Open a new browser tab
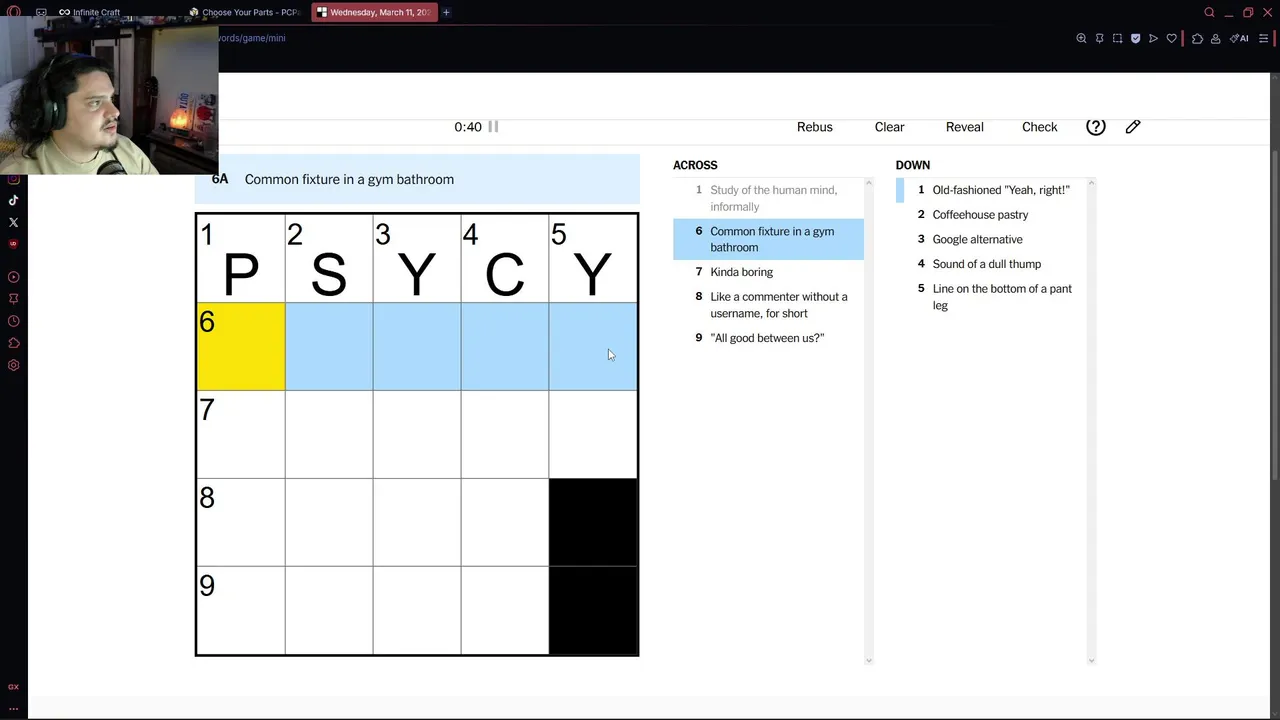Image resolution: width=1280 pixels, height=720 pixels. coord(446,12)
